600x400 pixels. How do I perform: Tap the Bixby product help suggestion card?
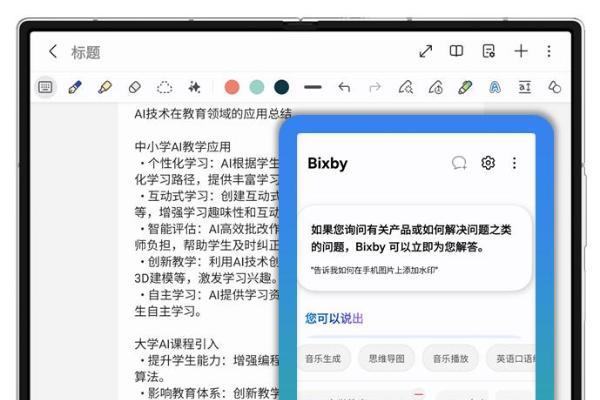coord(415,248)
